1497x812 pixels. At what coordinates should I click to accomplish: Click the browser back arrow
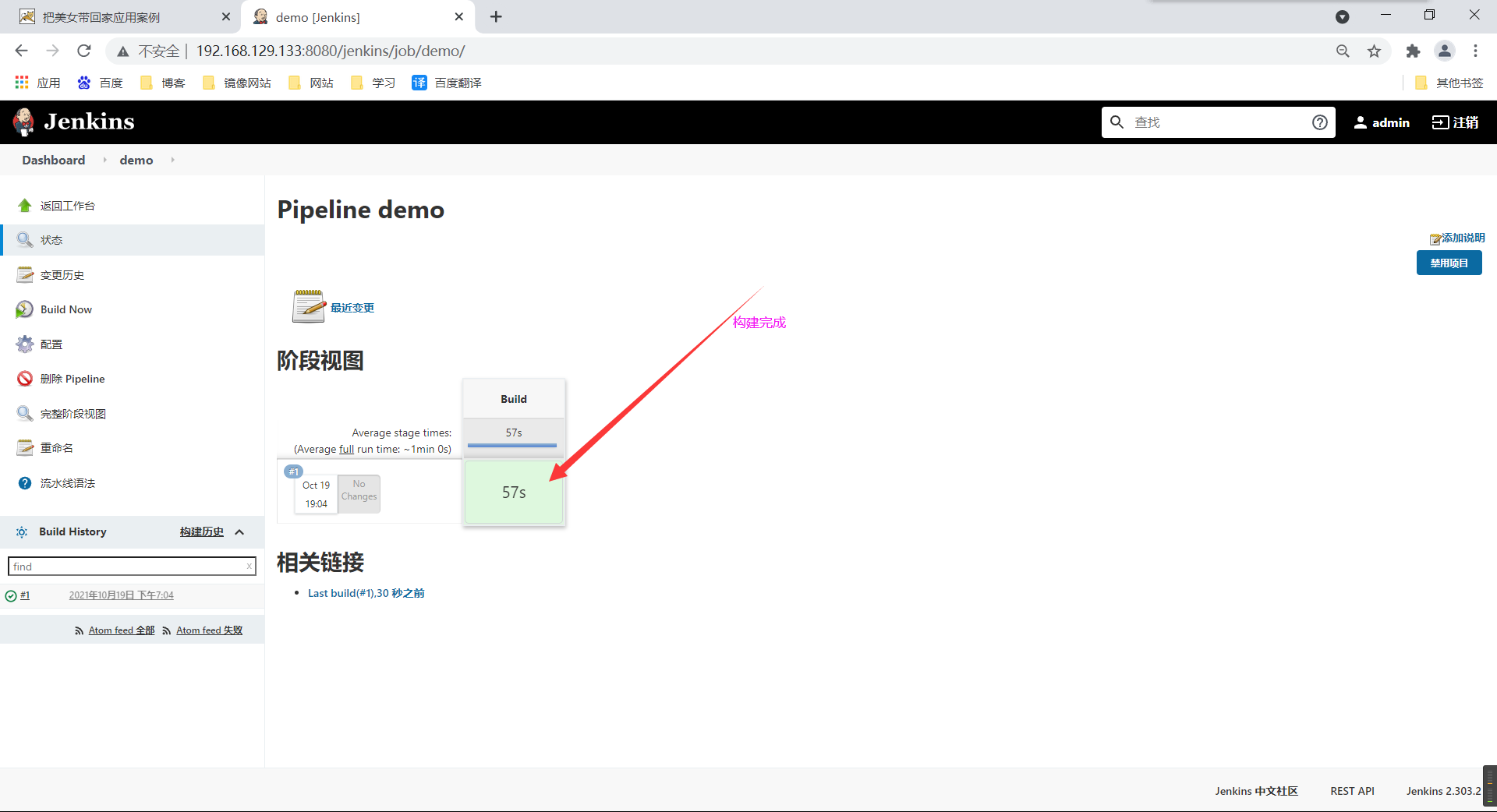tap(22, 51)
